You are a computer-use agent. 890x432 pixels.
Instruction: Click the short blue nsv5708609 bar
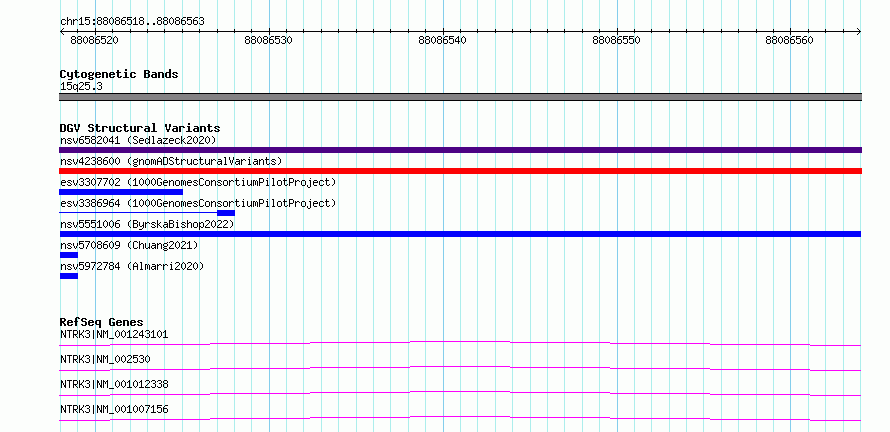tap(69, 255)
